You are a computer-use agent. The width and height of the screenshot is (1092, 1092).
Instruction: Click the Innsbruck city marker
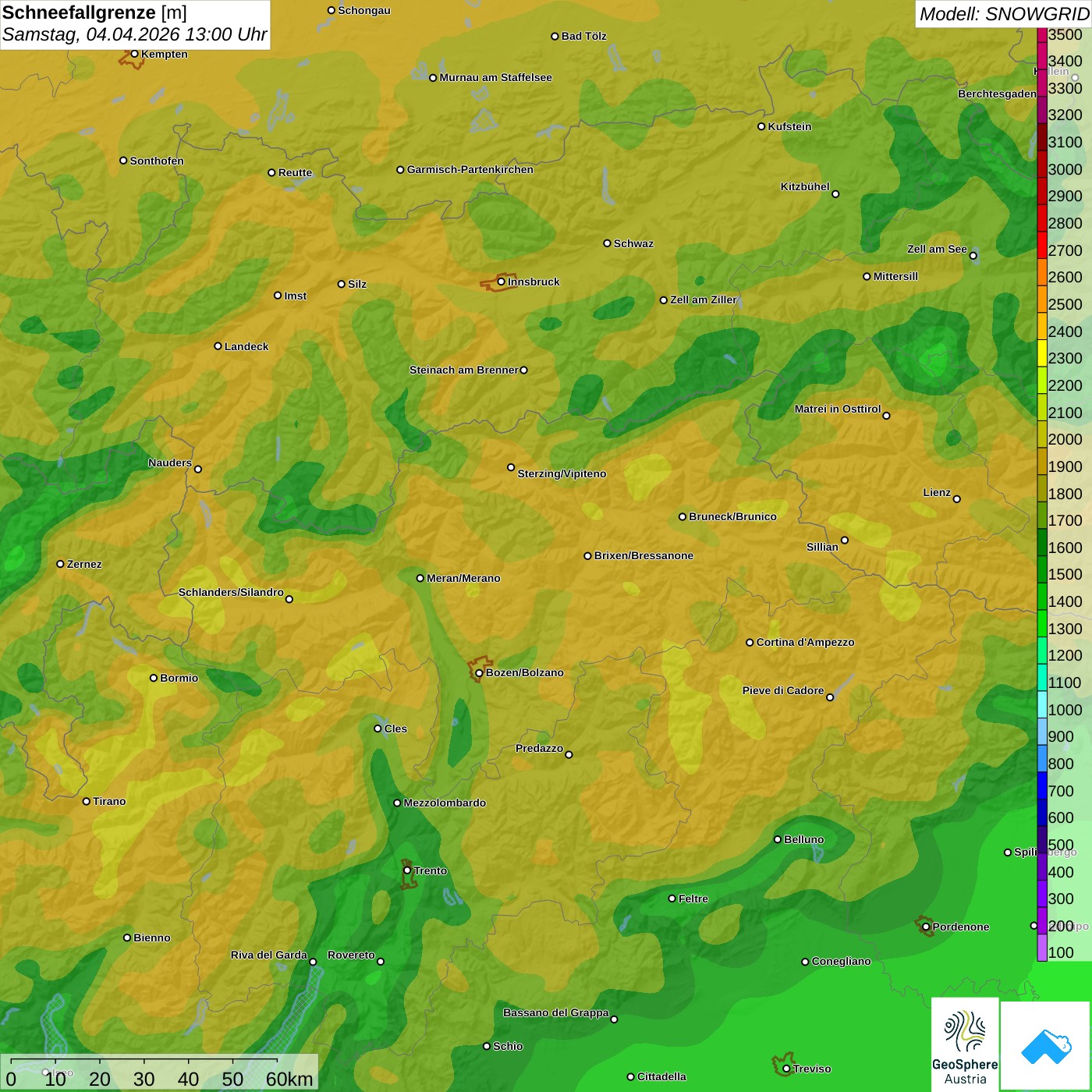point(502,282)
